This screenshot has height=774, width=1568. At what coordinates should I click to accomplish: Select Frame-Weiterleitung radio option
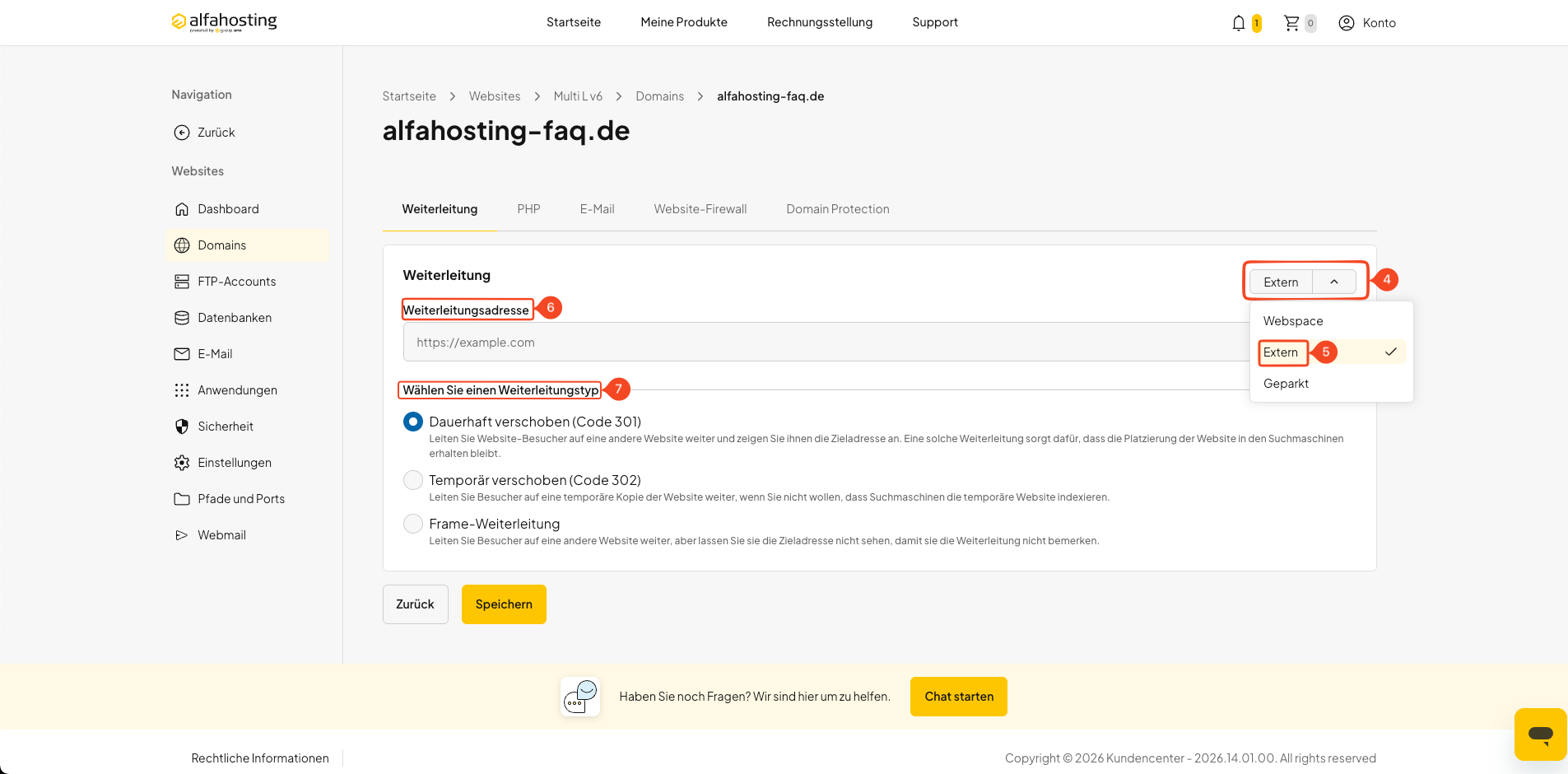pyautogui.click(x=413, y=524)
